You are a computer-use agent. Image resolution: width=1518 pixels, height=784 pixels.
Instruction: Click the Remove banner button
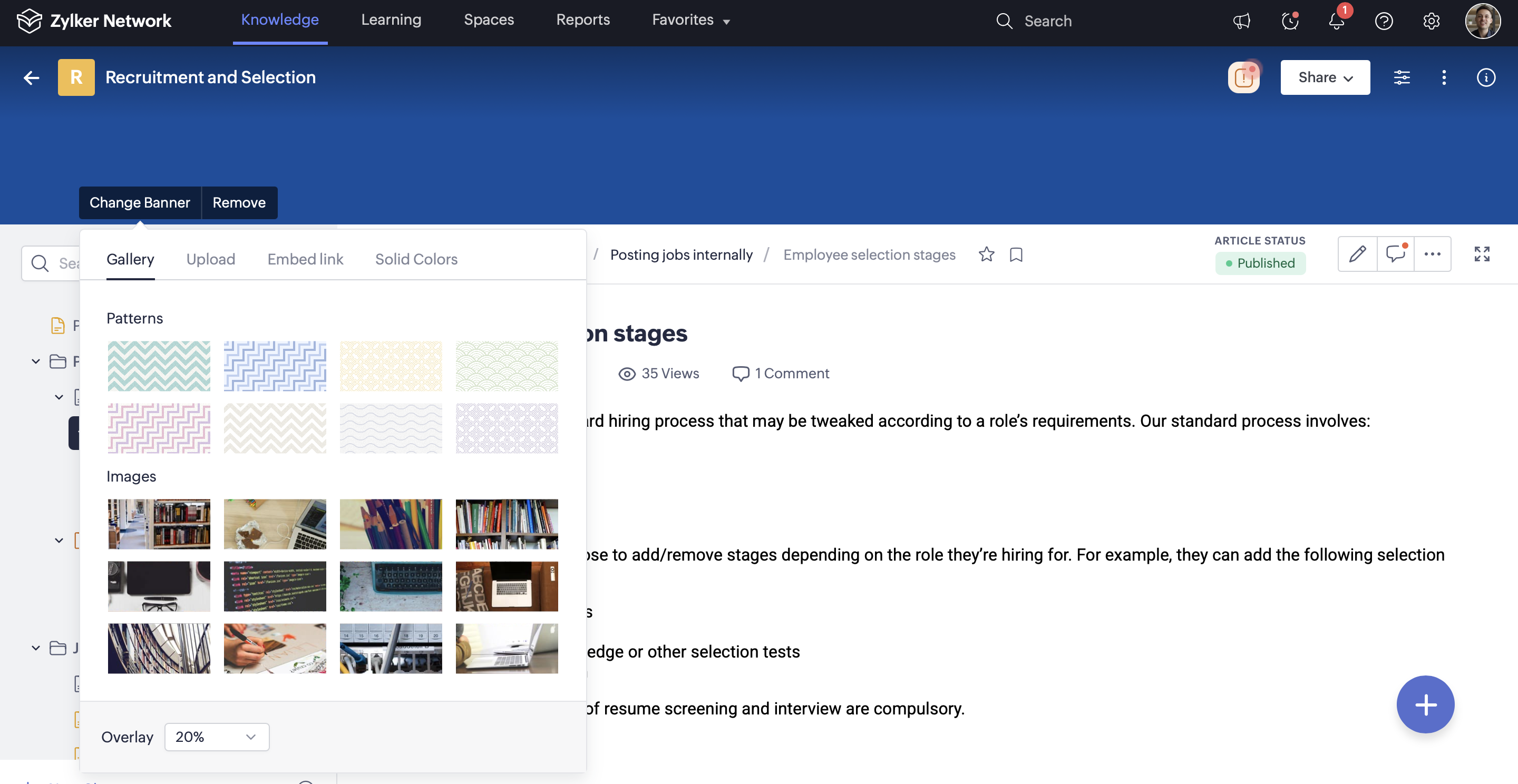point(239,203)
